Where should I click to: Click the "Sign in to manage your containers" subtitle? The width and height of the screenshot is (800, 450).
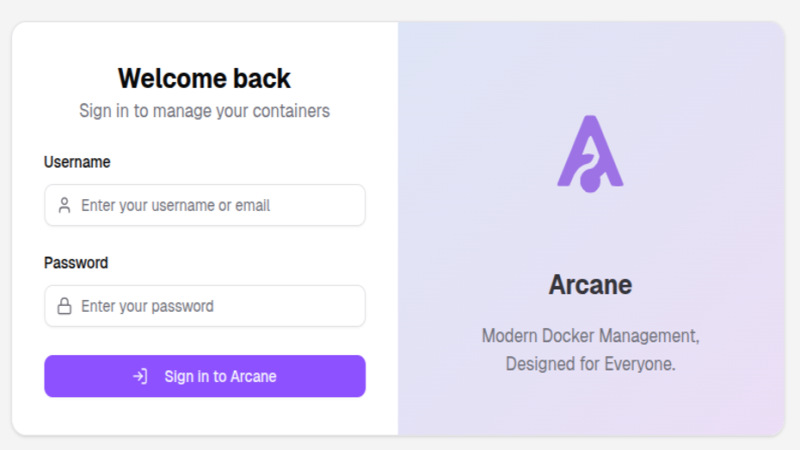[204, 111]
